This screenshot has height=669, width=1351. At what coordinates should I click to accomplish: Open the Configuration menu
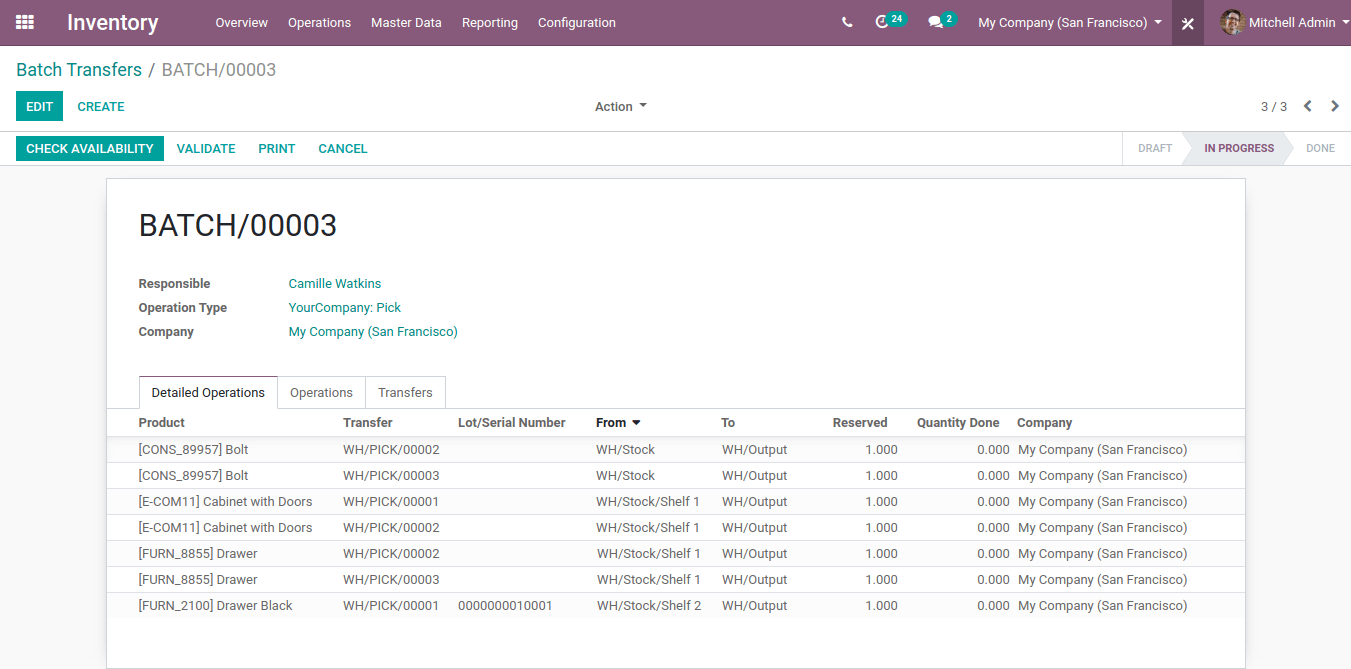[x=576, y=22]
